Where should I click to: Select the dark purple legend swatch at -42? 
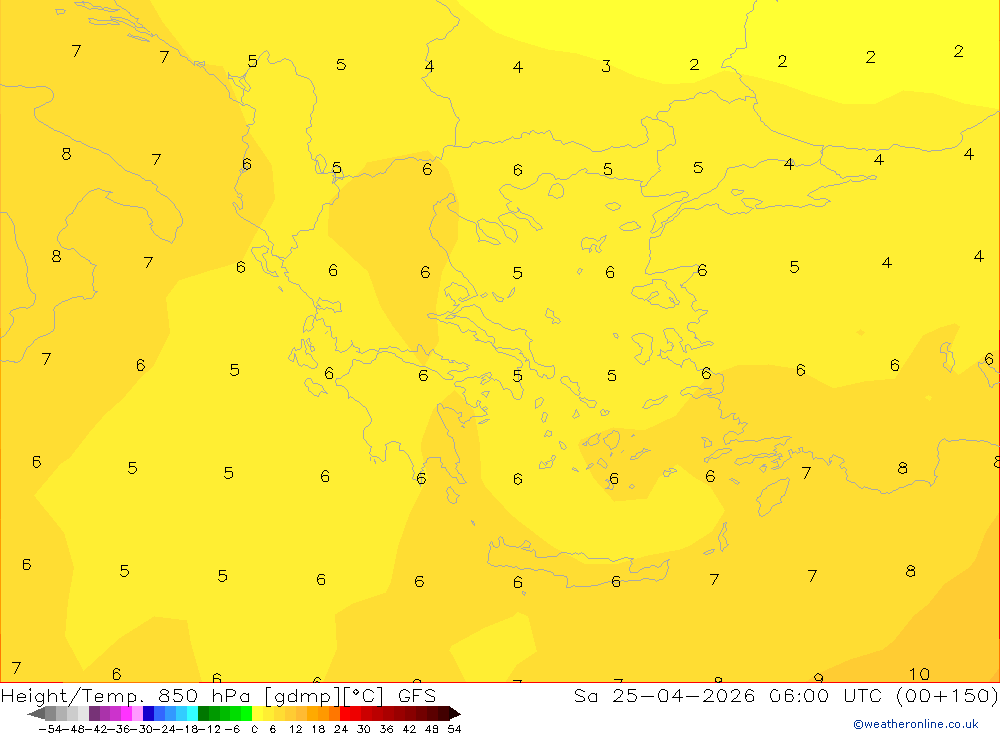click(94, 713)
